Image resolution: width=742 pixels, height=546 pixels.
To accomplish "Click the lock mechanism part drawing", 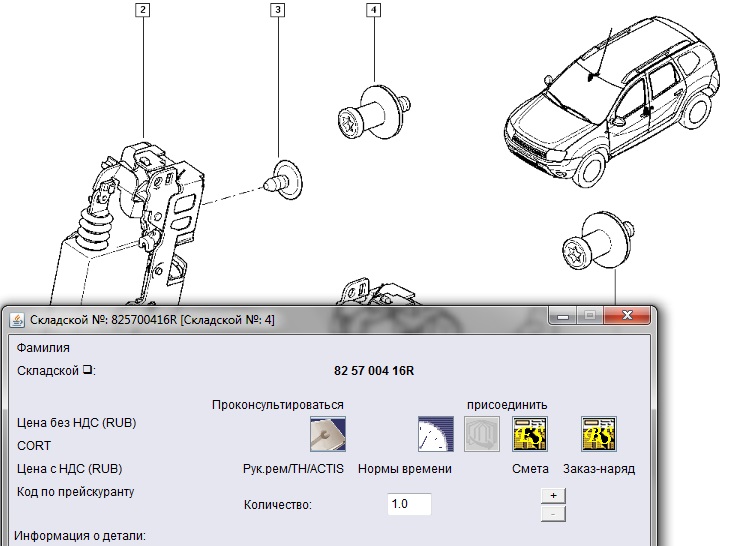I will point(140,220).
